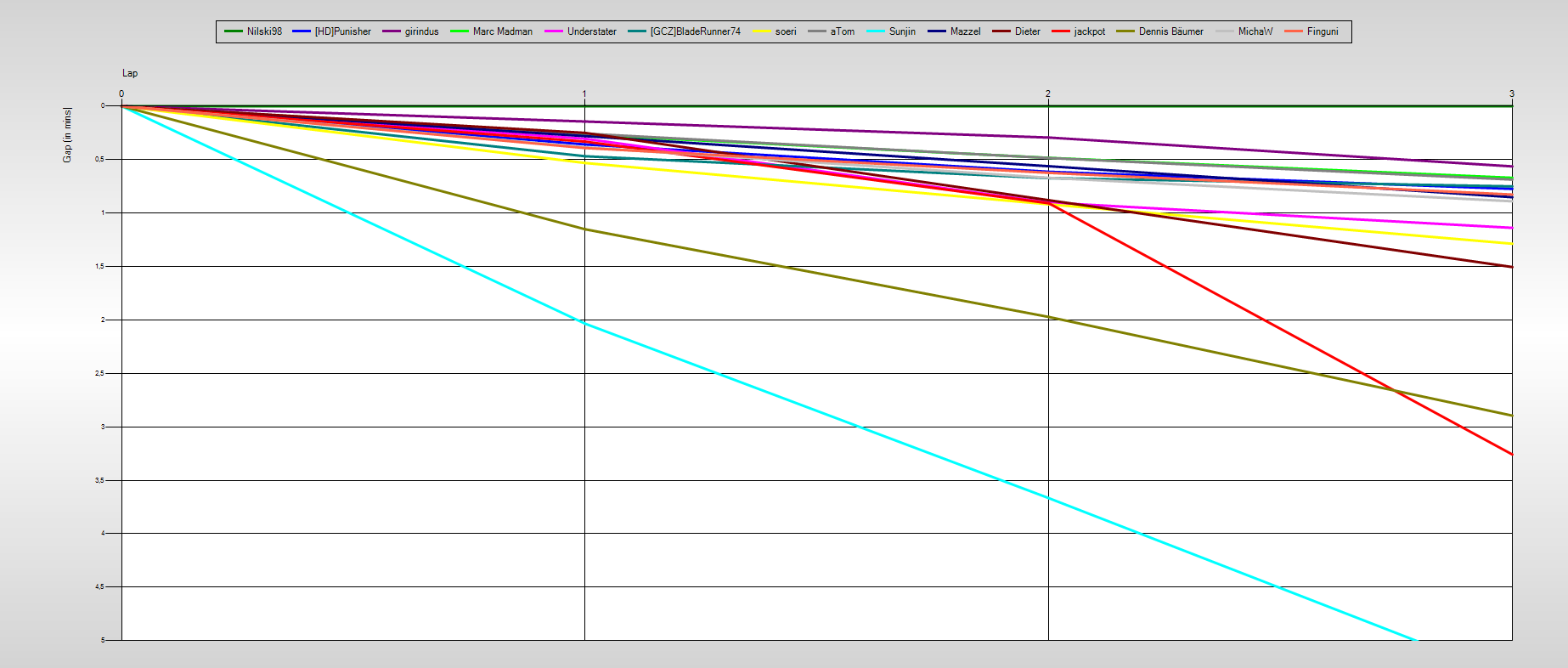Screen dimensions: 1568x668
Task: Click the Gap (in mins) axis title
Action: tap(67, 134)
